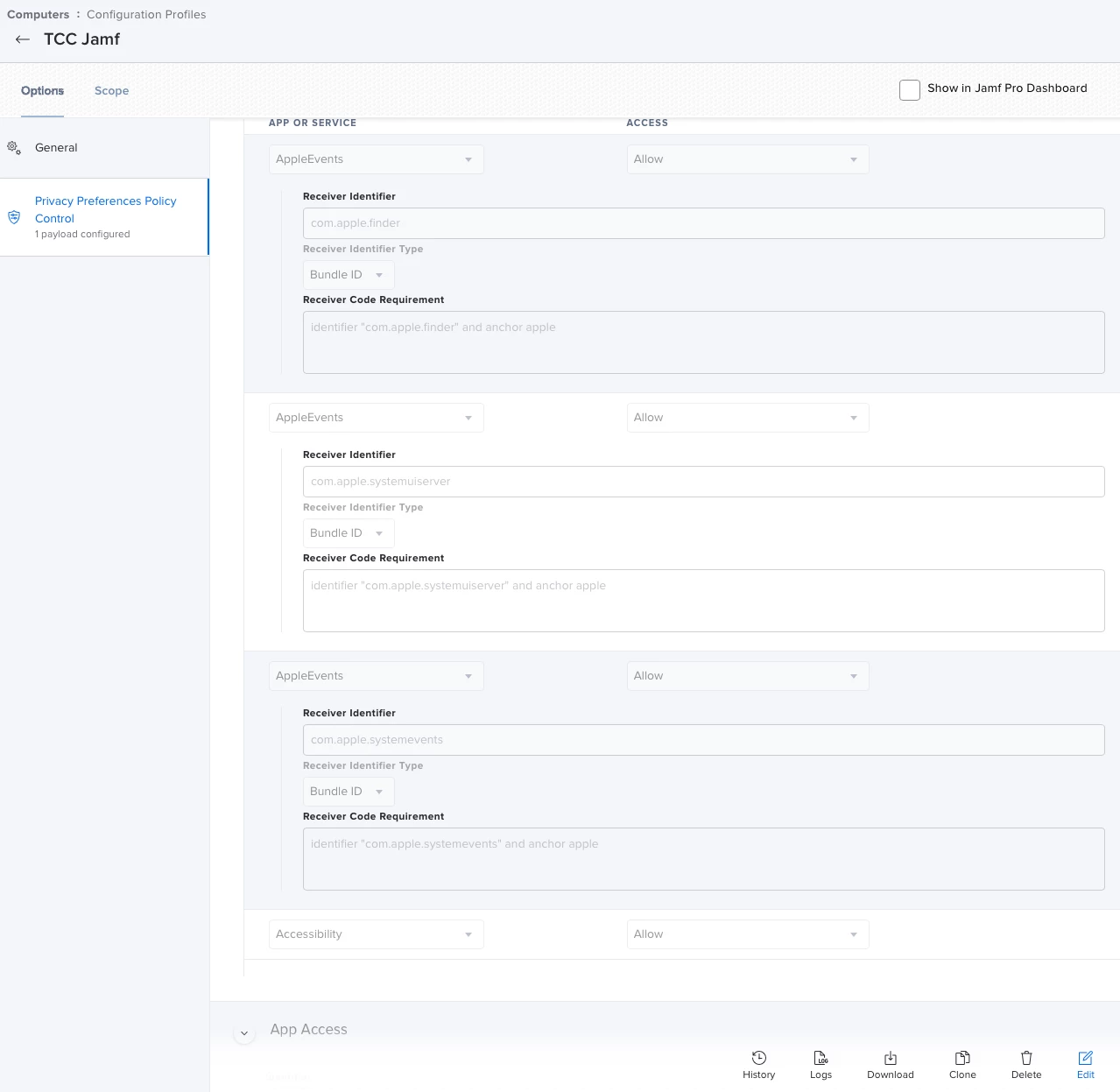Click the com.apple.finder receiver identifier field
This screenshot has height=1092, width=1120.
pos(703,223)
